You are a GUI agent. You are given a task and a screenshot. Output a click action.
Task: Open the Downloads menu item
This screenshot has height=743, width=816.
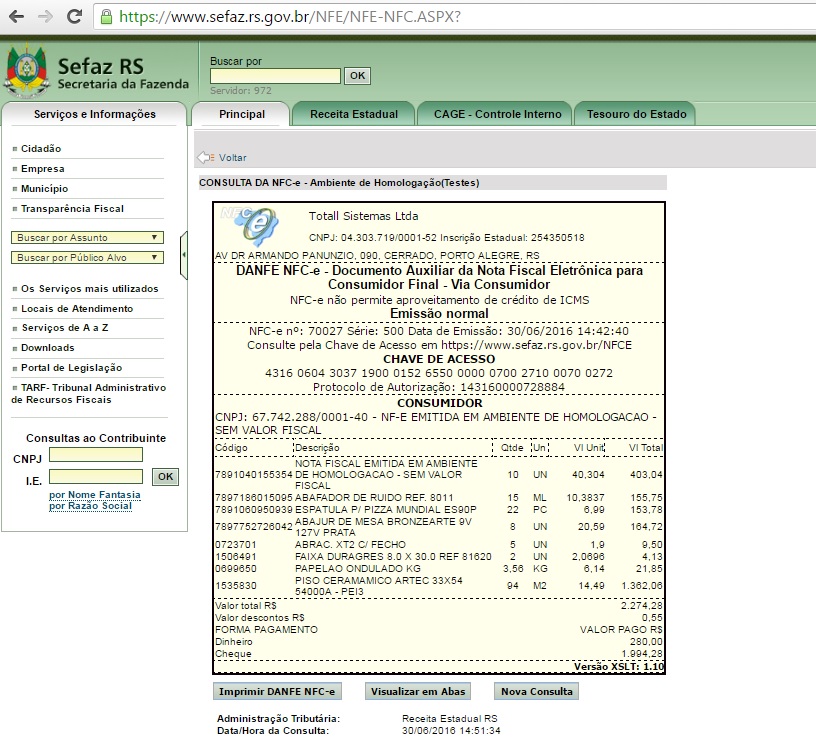tap(47, 348)
